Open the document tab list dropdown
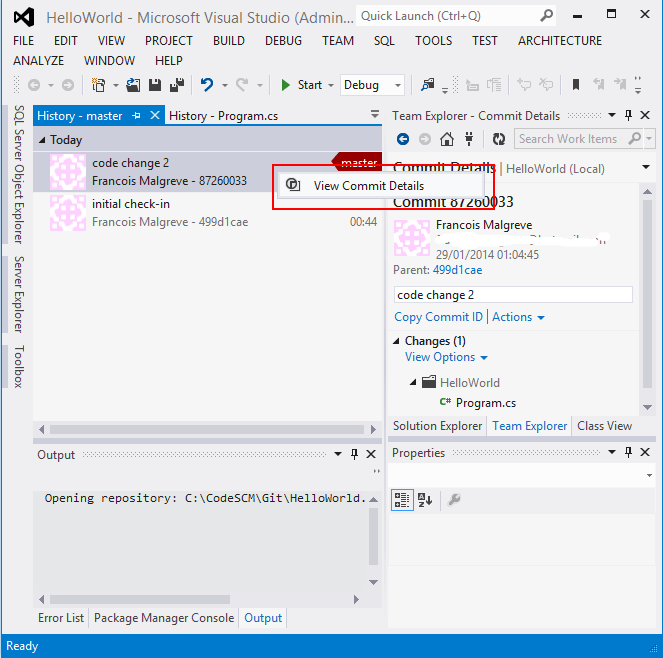 [x=375, y=114]
